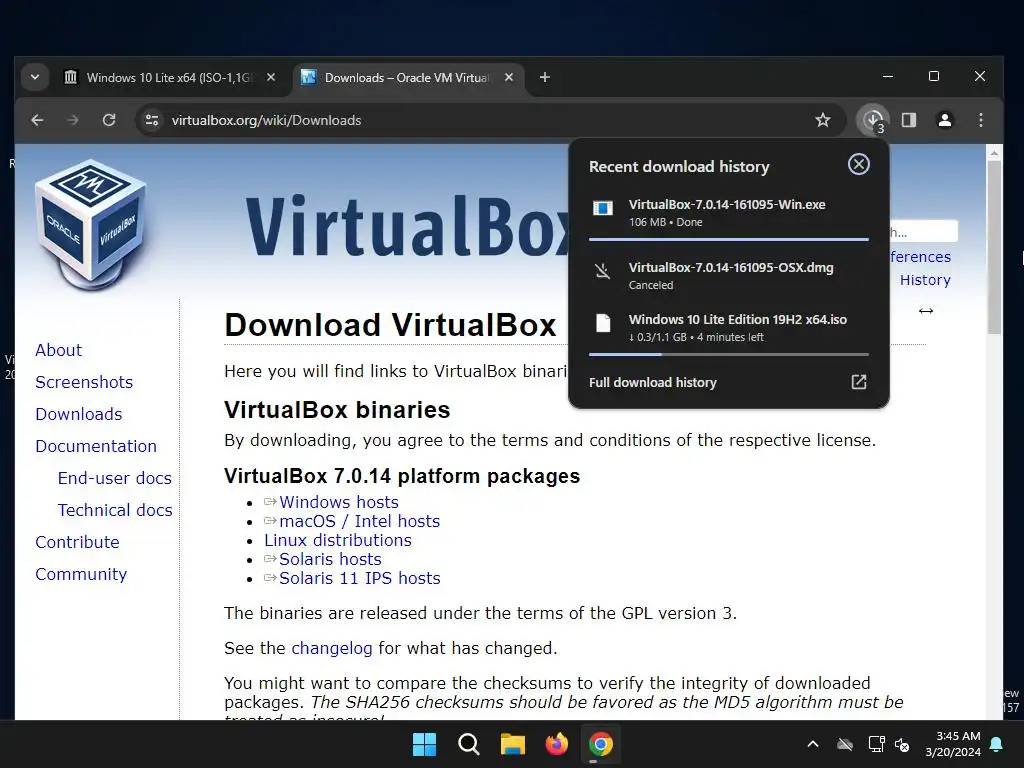The height and width of the screenshot is (768, 1024).
Task: Select Windows 10 Lite Edition 19H2 x64.iso entry
Action: coord(729,328)
